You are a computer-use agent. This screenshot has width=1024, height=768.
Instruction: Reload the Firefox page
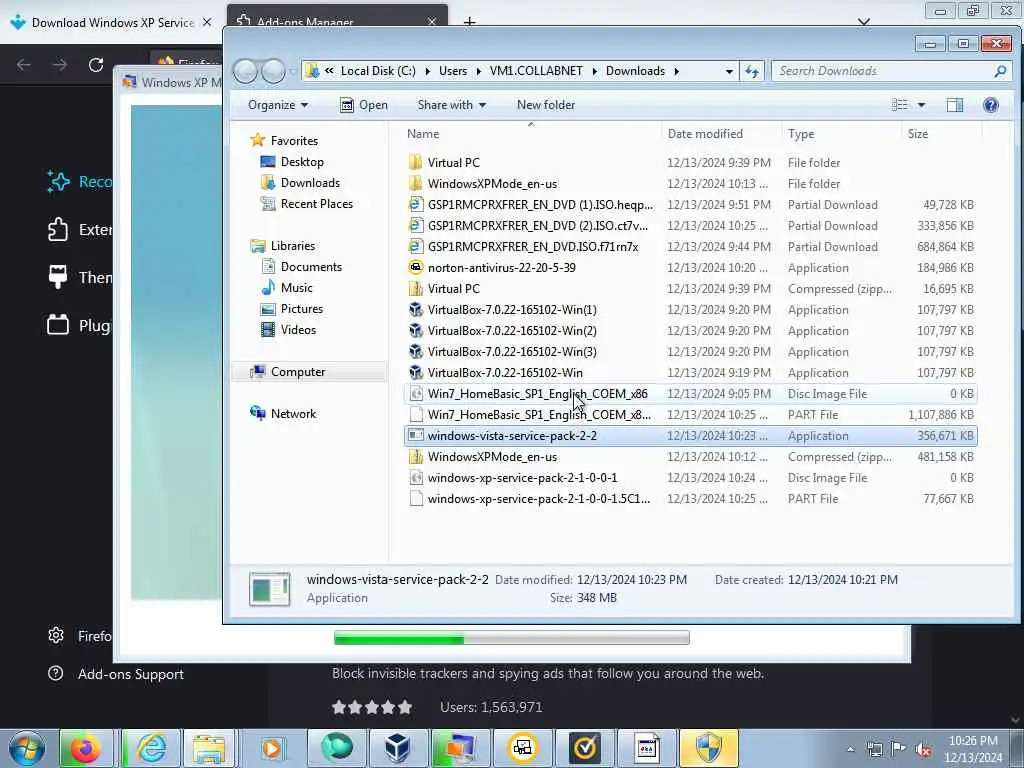(x=96, y=65)
